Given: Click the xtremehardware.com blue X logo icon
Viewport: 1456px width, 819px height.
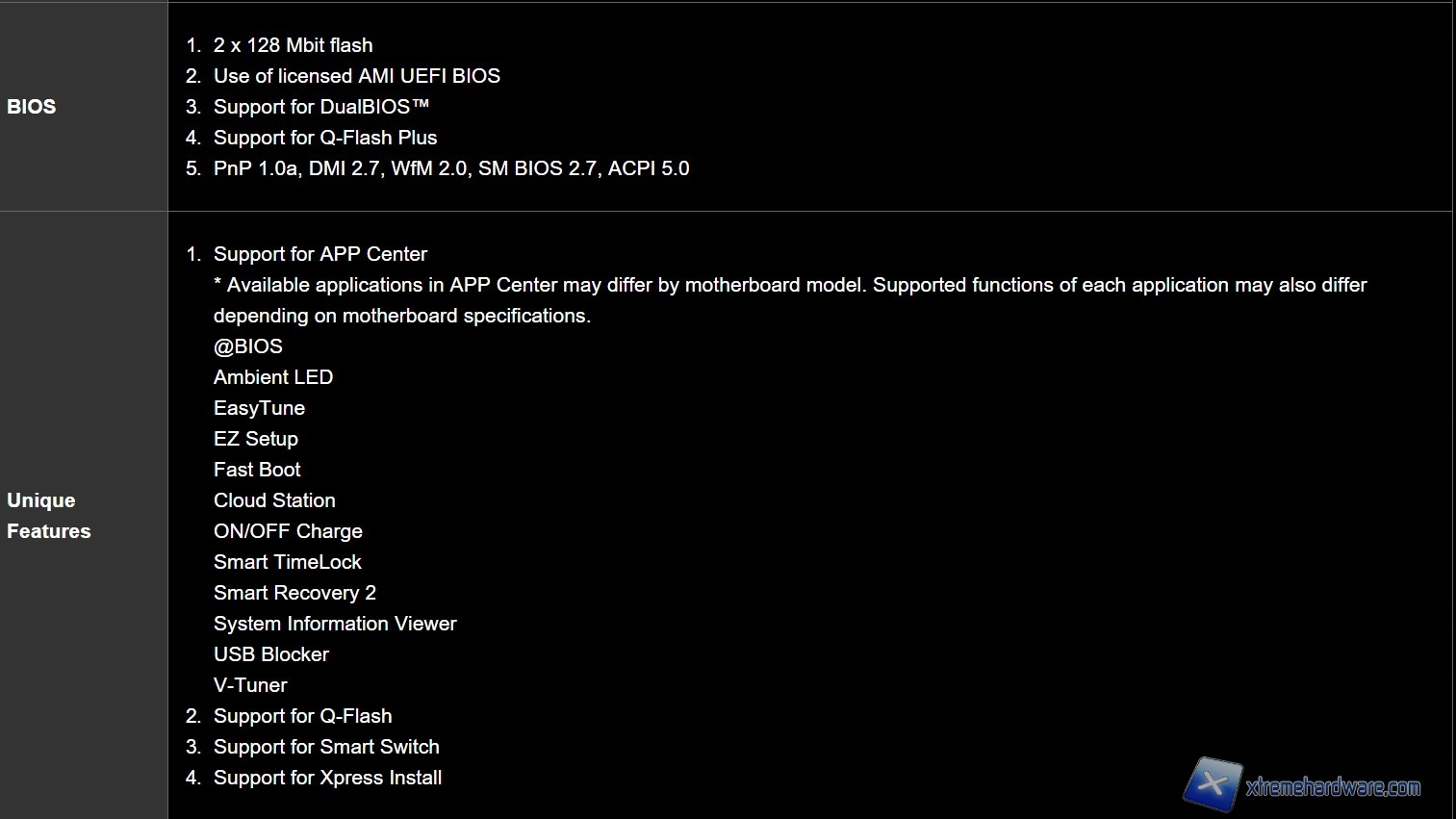Looking at the screenshot, I should [1213, 783].
